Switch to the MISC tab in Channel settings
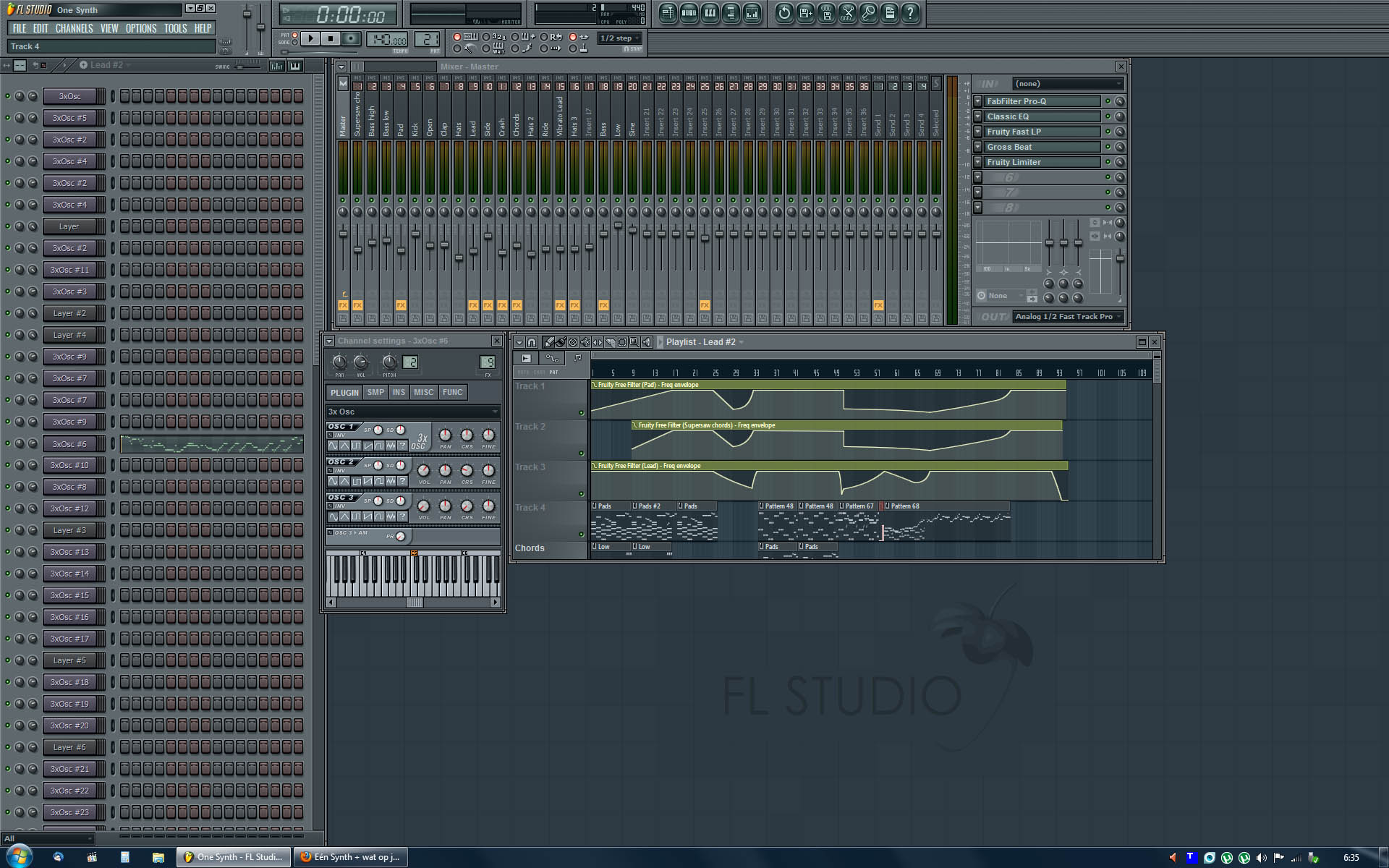 click(x=423, y=392)
